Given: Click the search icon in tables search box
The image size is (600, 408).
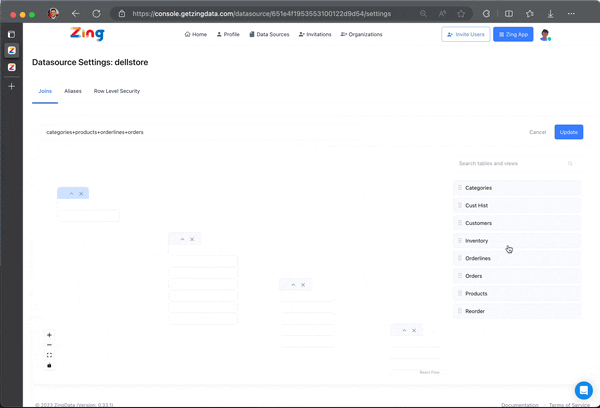Looking at the screenshot, I should click(570, 163).
